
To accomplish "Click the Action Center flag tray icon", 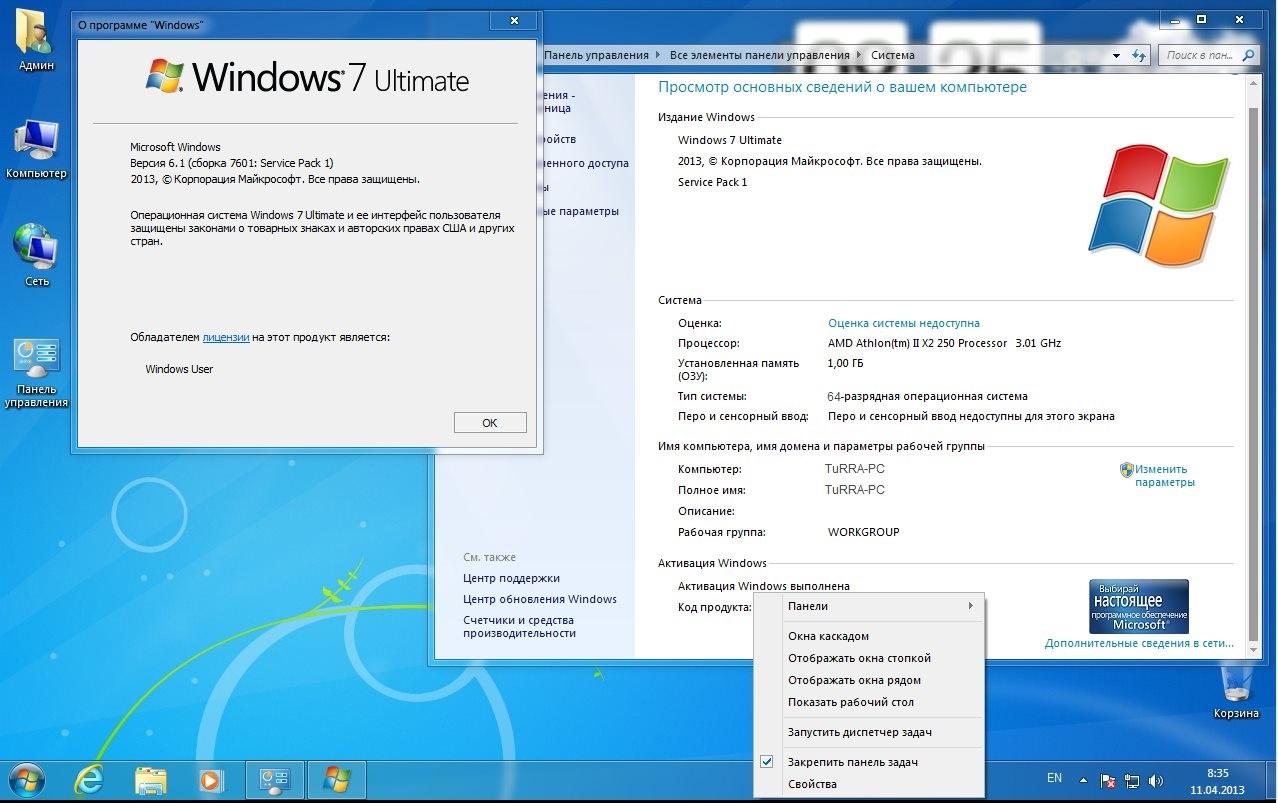I will point(1108,780).
